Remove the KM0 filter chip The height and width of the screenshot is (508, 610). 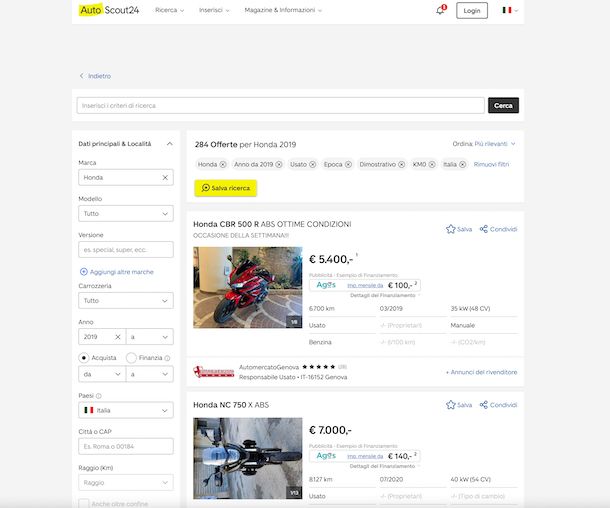point(432,165)
